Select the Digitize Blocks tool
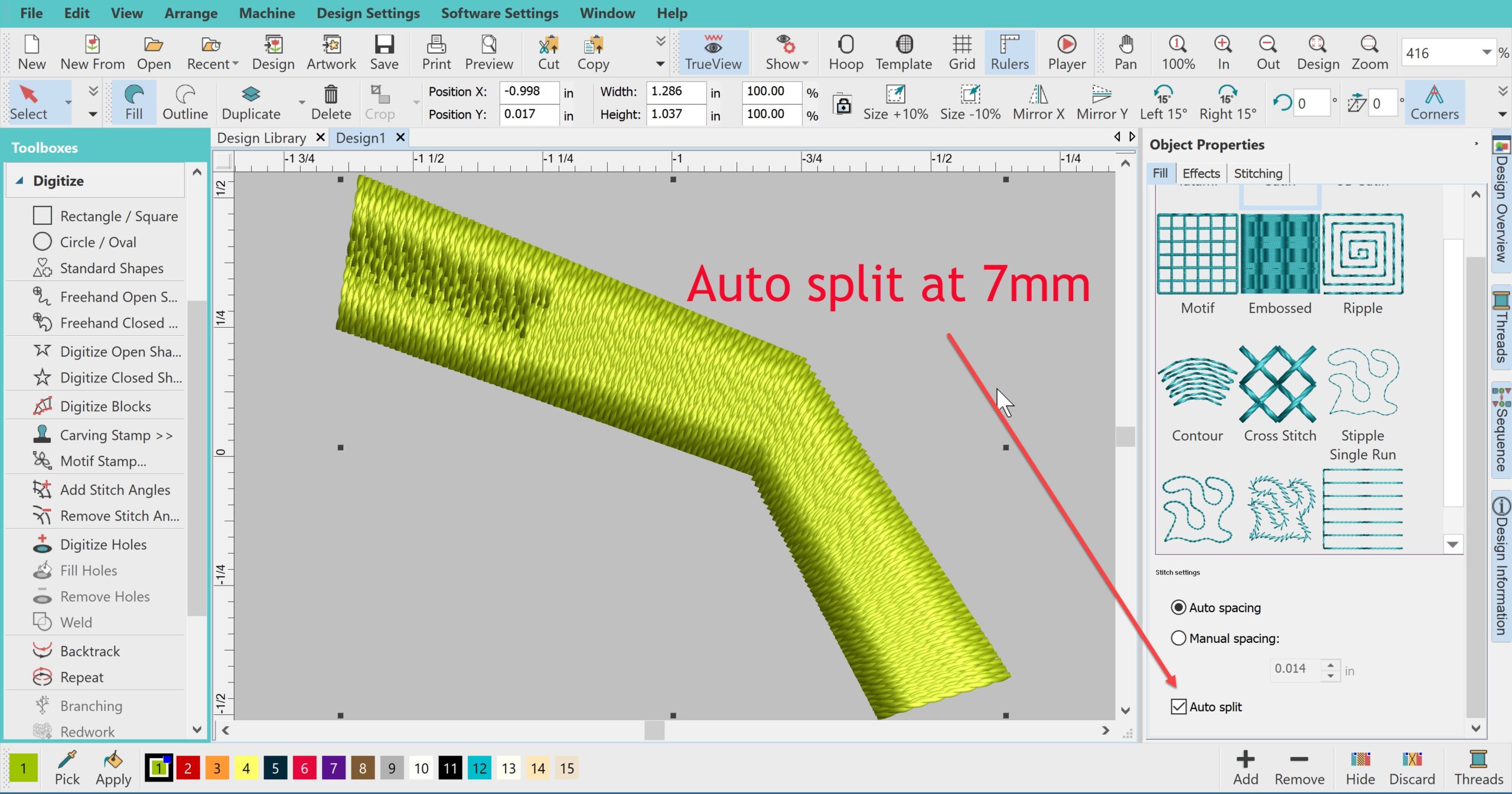 (105, 406)
